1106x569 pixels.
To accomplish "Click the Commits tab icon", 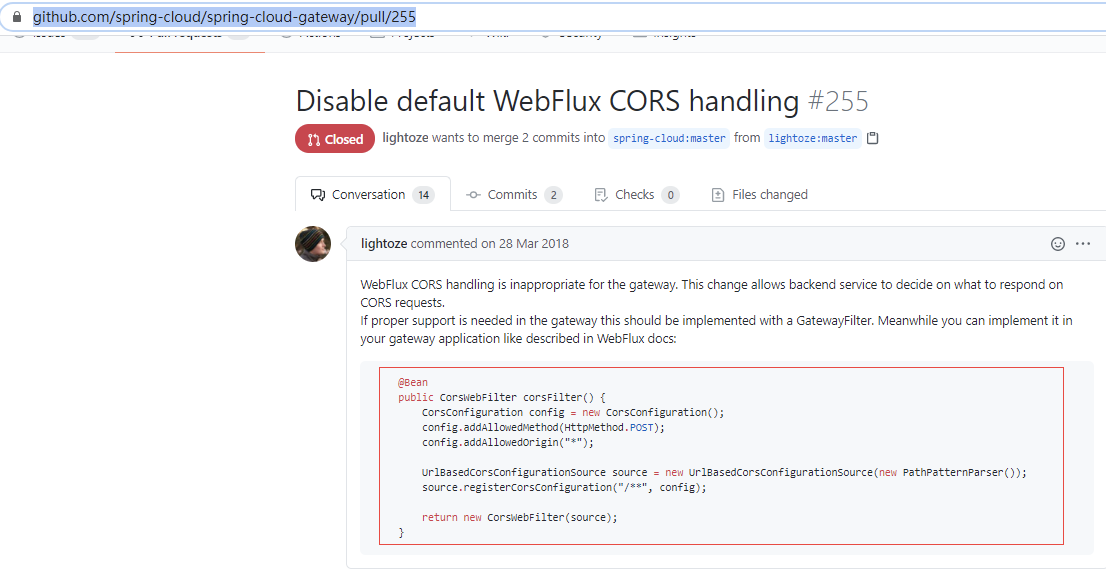I will [x=473, y=195].
